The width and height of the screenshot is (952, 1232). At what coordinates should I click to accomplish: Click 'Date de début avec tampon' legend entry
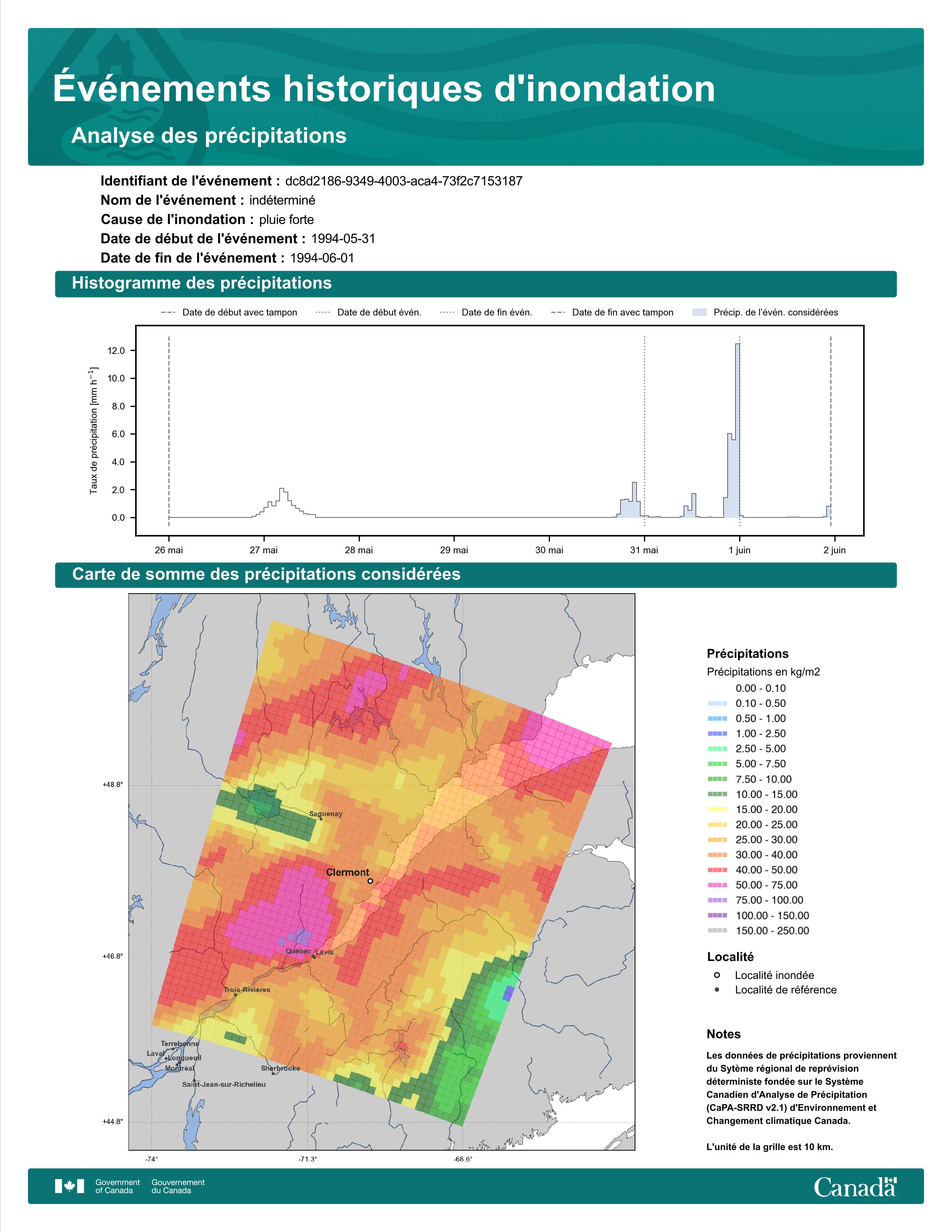click(229, 312)
